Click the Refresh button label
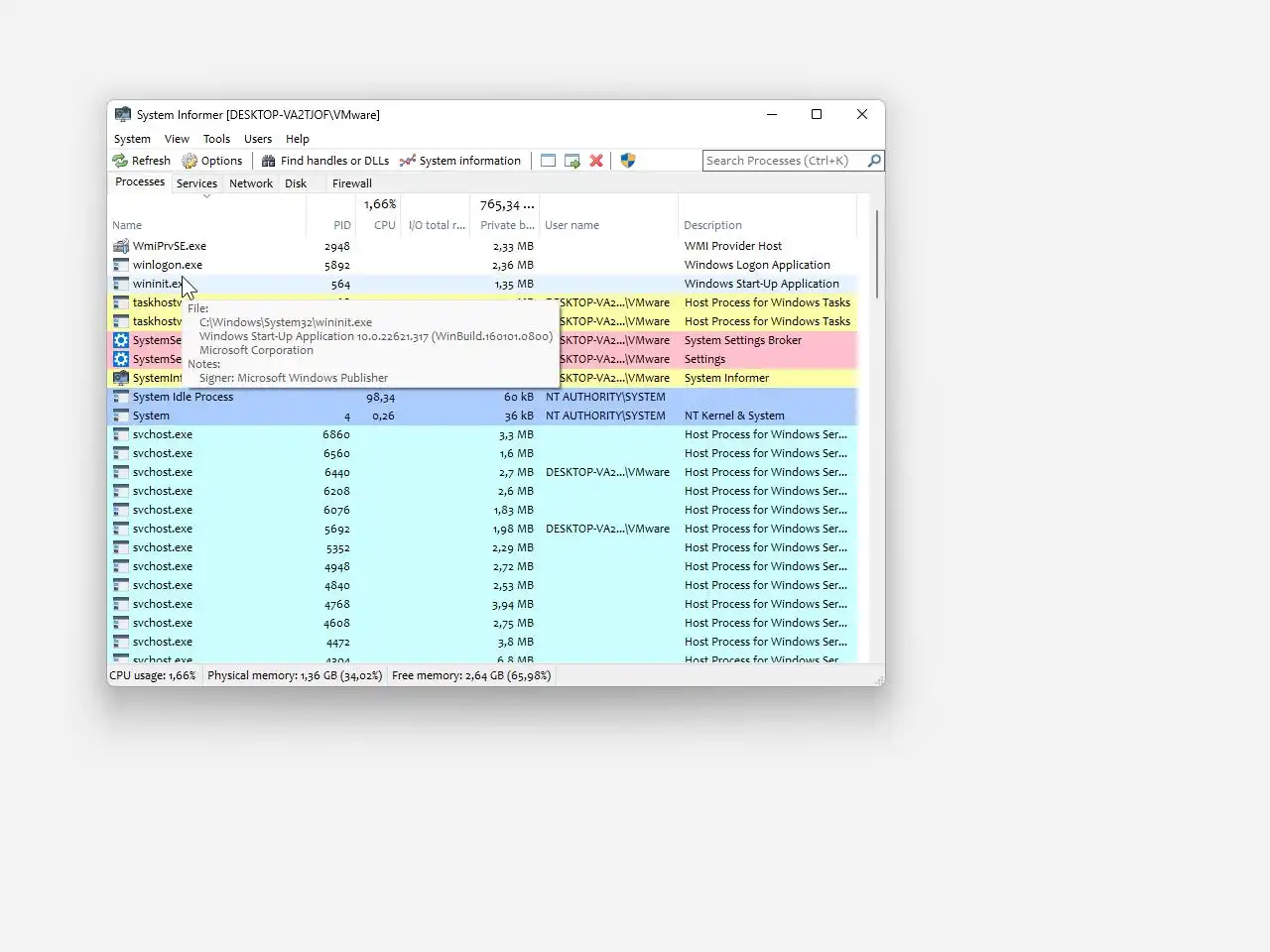Viewport: 1270px width, 952px height. click(x=151, y=161)
